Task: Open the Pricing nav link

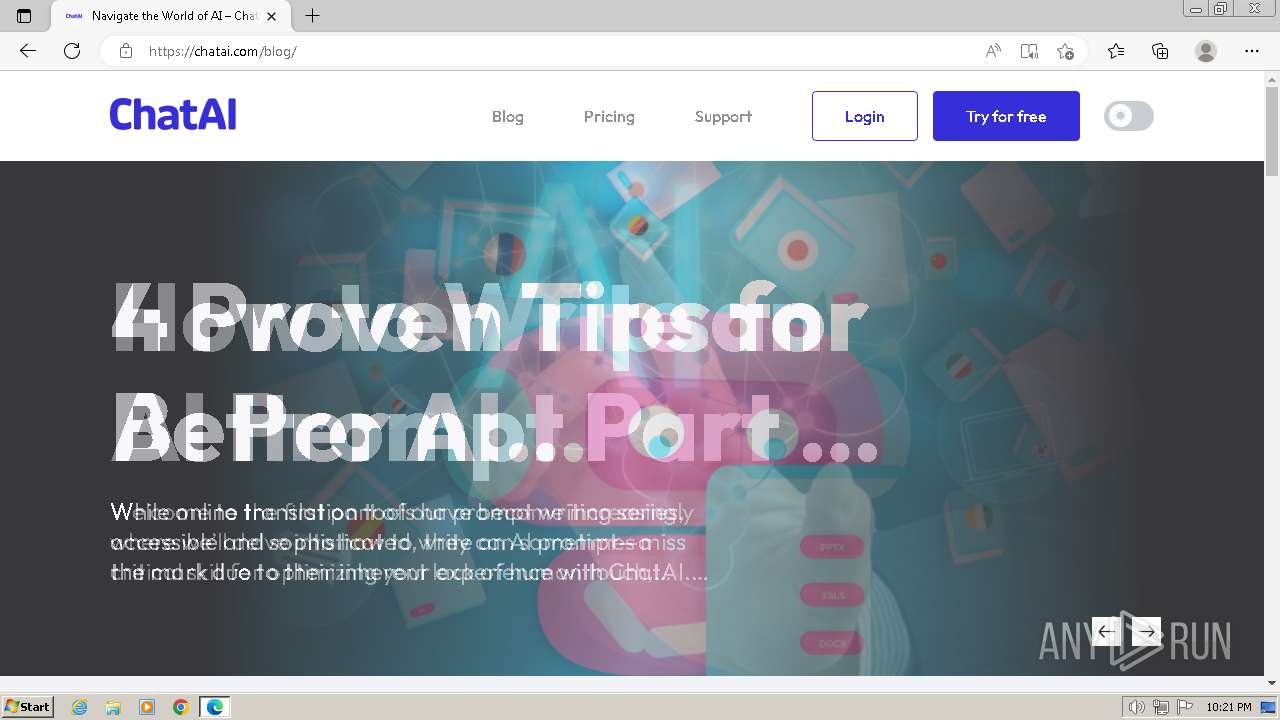Action: 609,116
